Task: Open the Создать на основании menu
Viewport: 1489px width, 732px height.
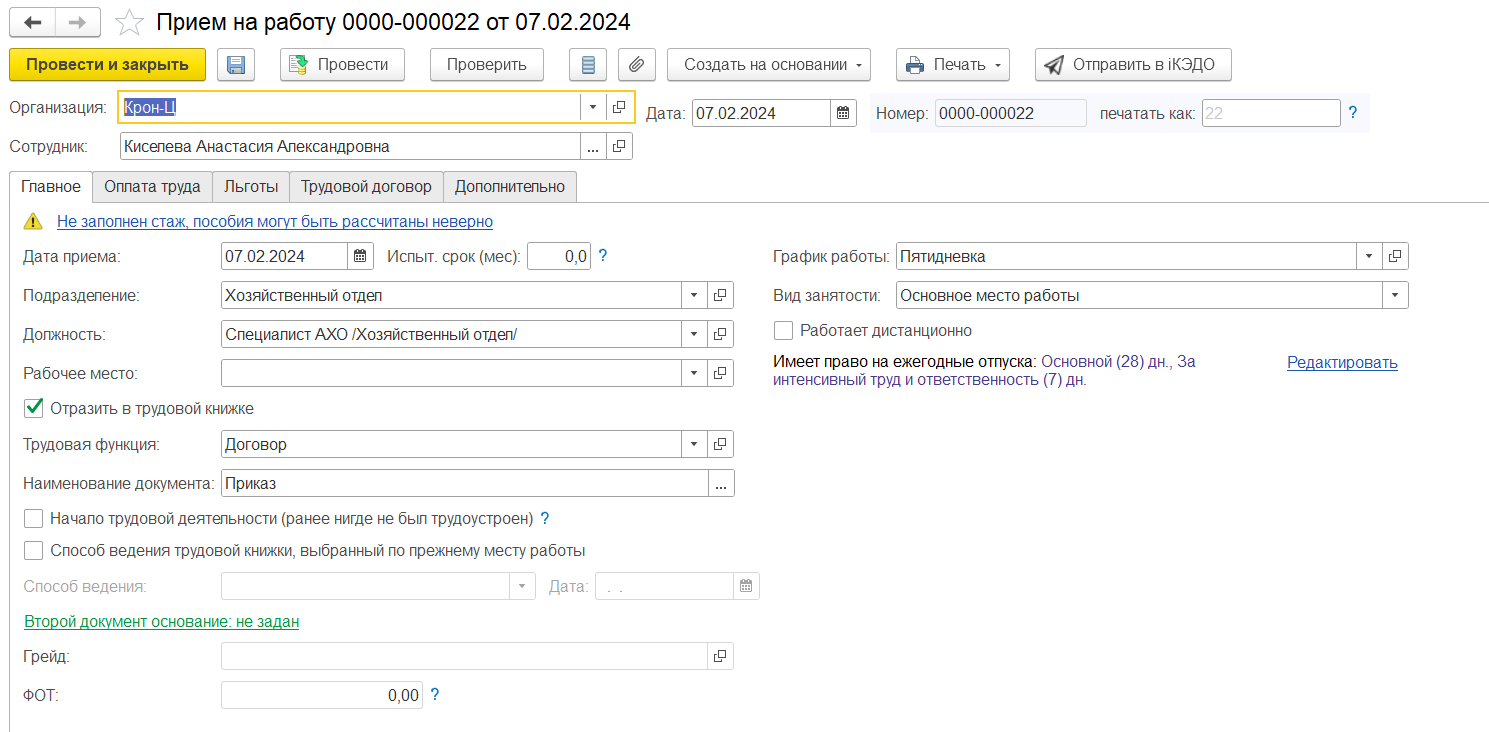Action: [x=768, y=65]
